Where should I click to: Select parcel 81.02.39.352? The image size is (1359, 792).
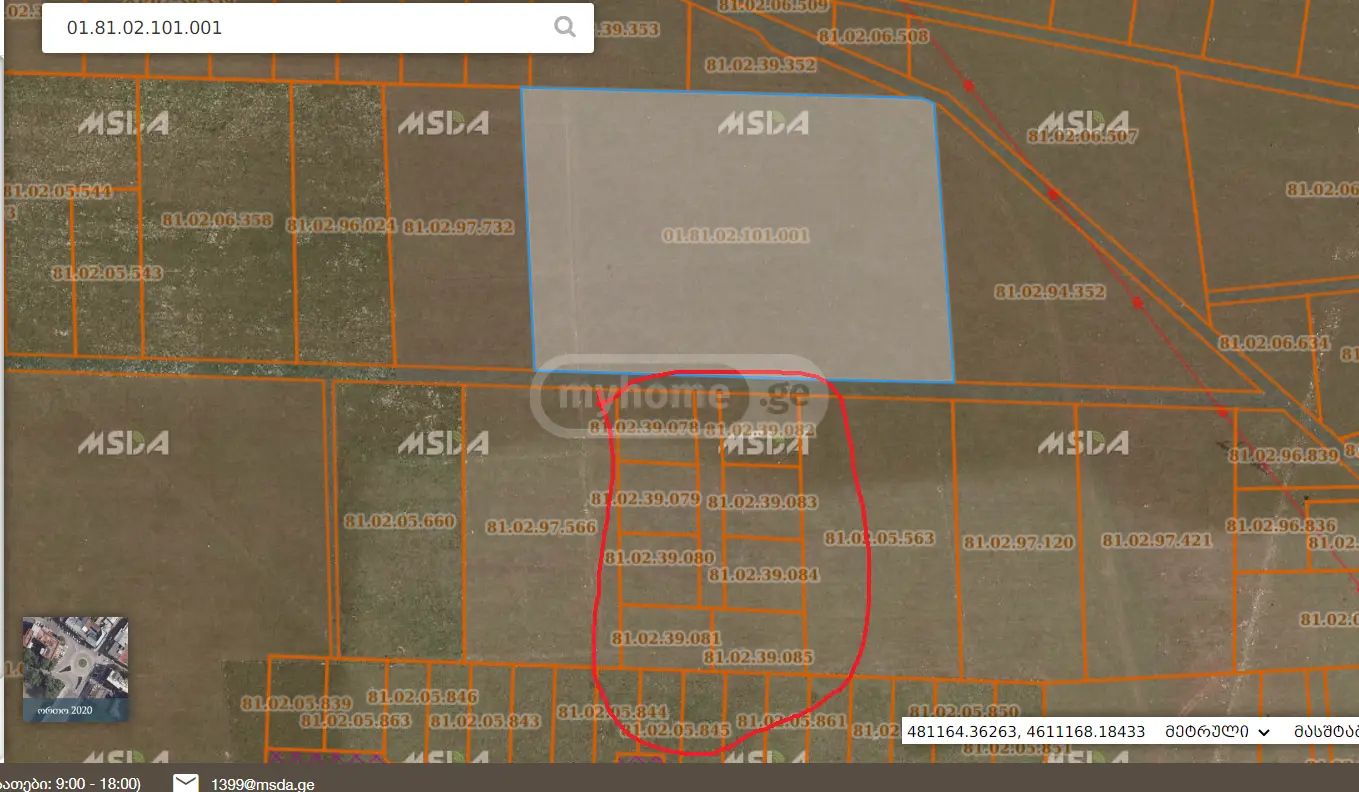coord(761,65)
